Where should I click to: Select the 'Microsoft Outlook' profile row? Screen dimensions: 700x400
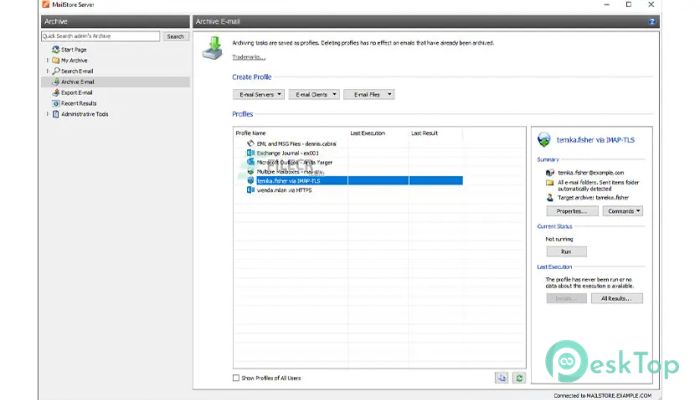[295, 162]
